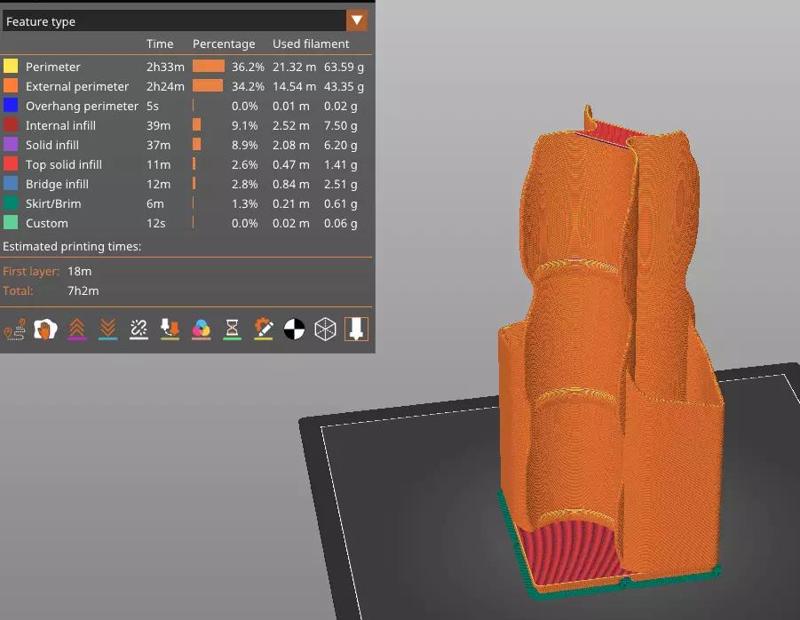Toggle Solid infill visibility label
This screenshot has width=800, height=620.
click(x=52, y=145)
